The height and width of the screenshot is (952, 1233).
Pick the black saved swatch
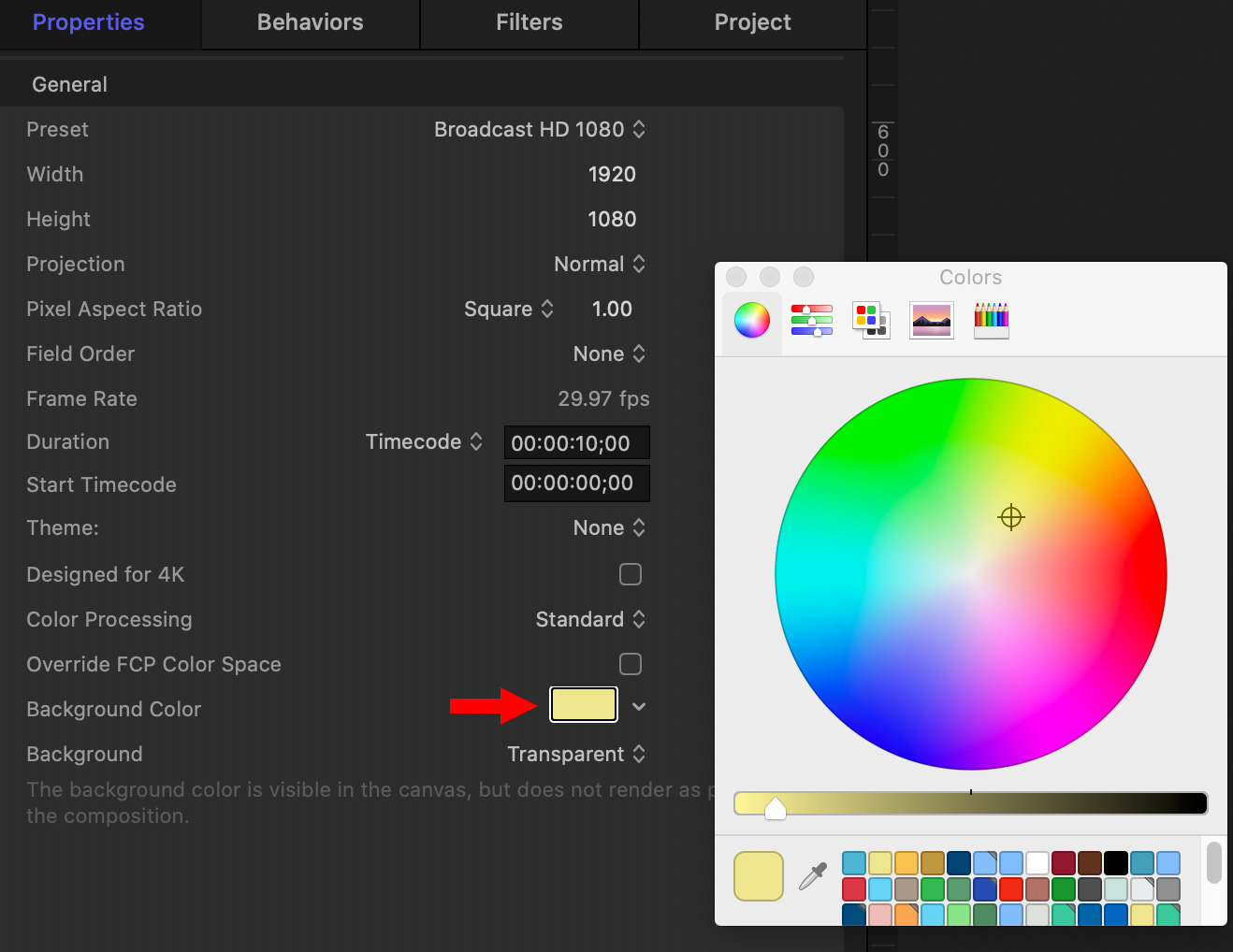pos(1116,862)
